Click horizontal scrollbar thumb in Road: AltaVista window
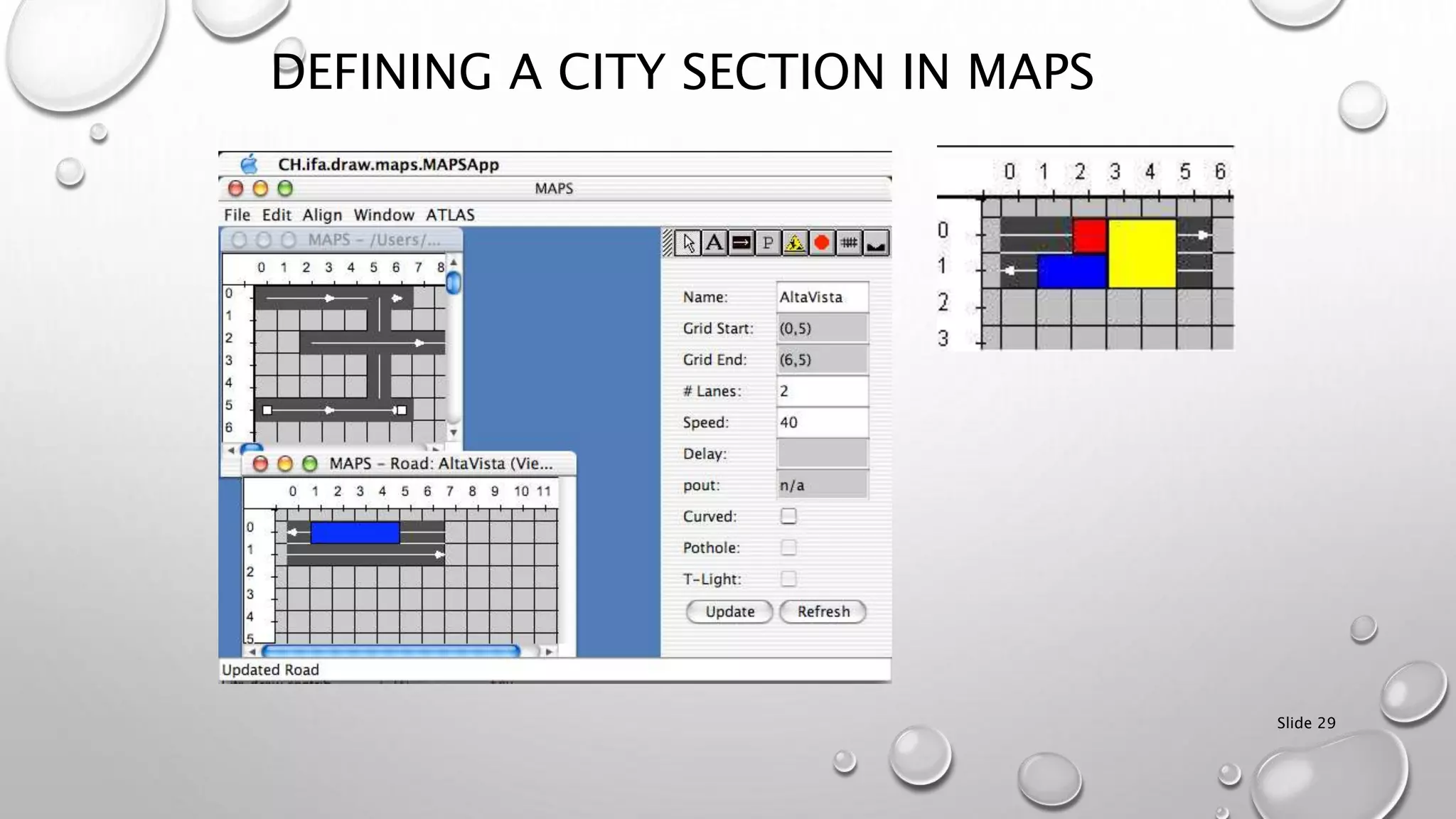This screenshot has width=1456, height=819. tap(391, 651)
